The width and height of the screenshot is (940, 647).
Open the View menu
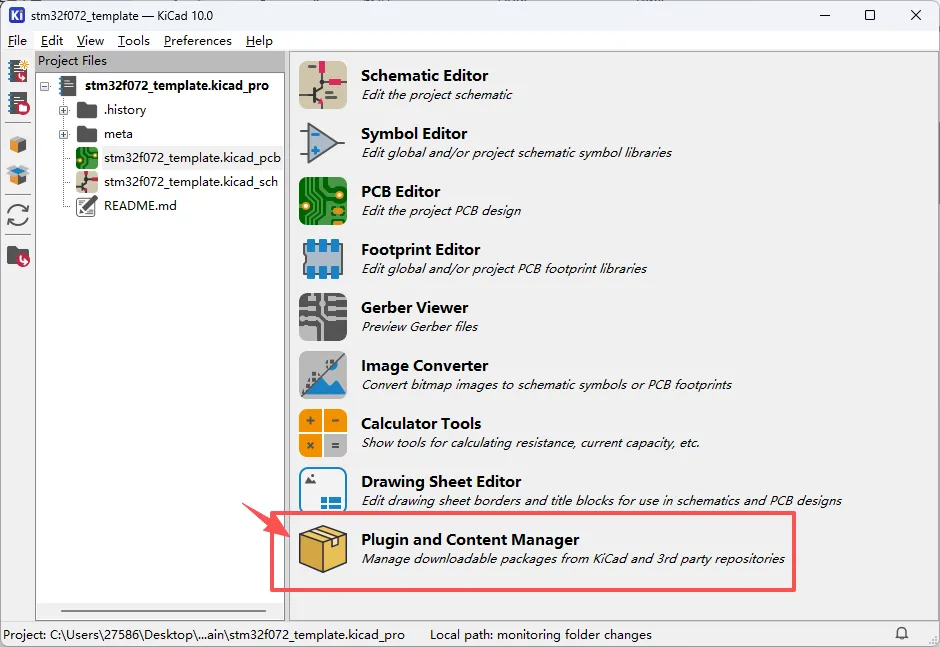[90, 41]
